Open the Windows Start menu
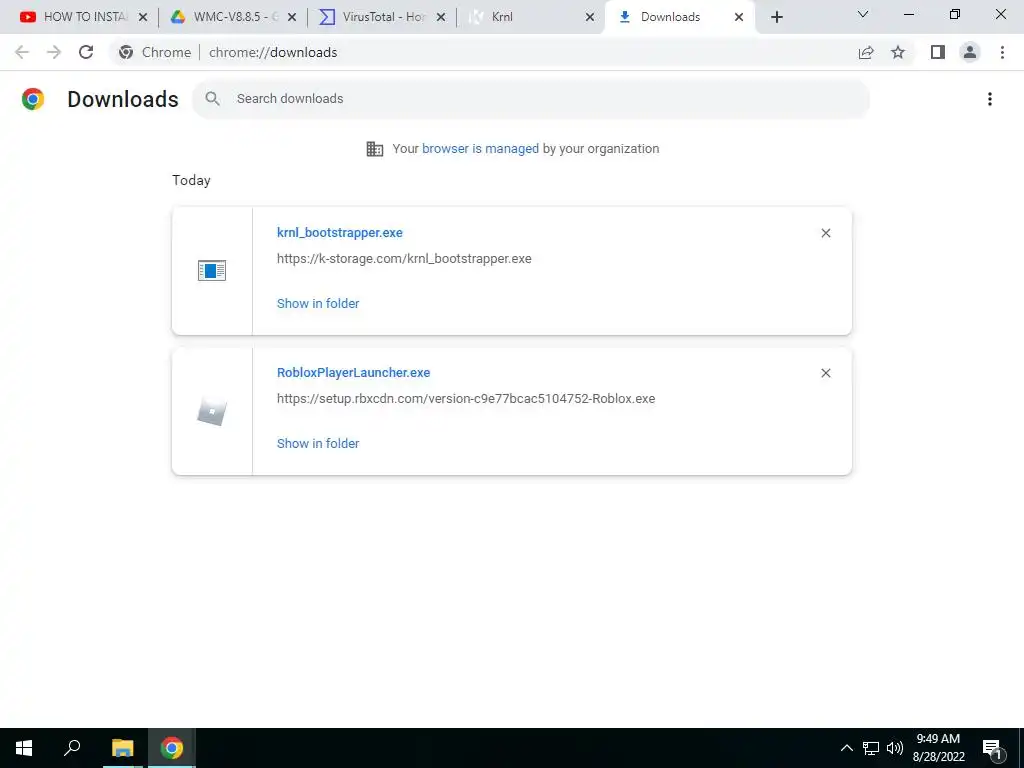The image size is (1024, 768). 24,748
